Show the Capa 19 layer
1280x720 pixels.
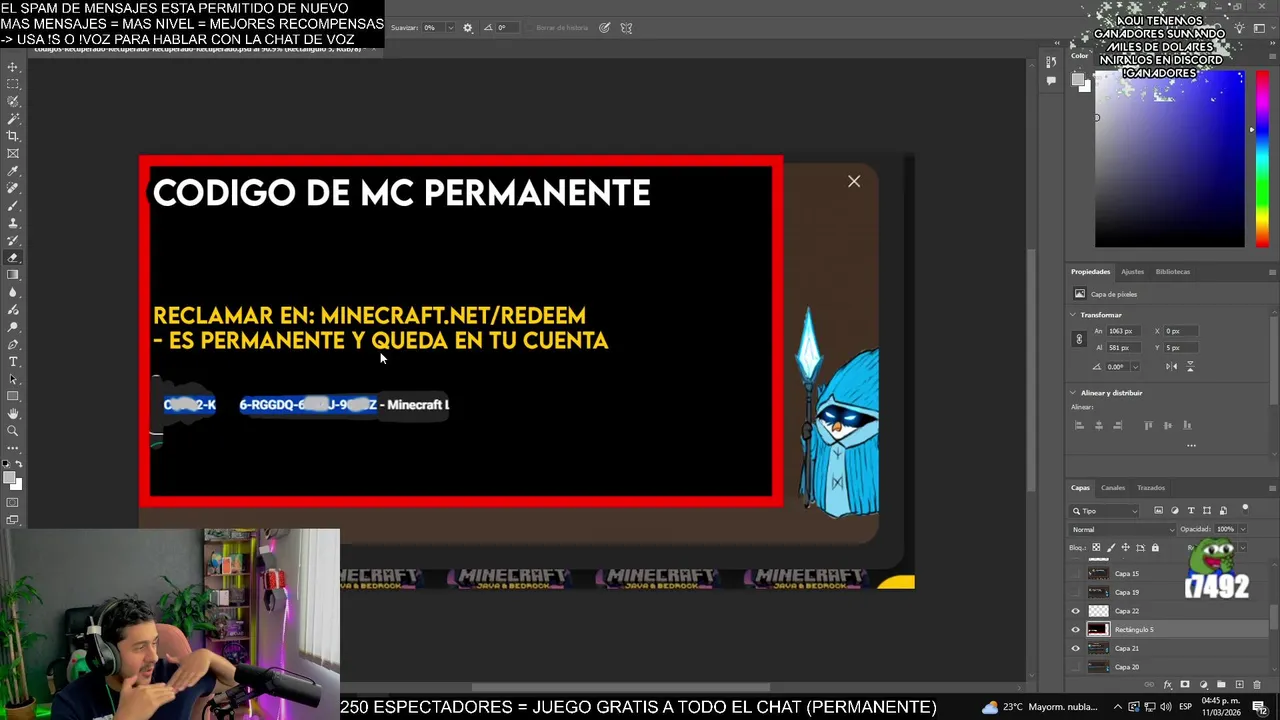[x=1075, y=592]
